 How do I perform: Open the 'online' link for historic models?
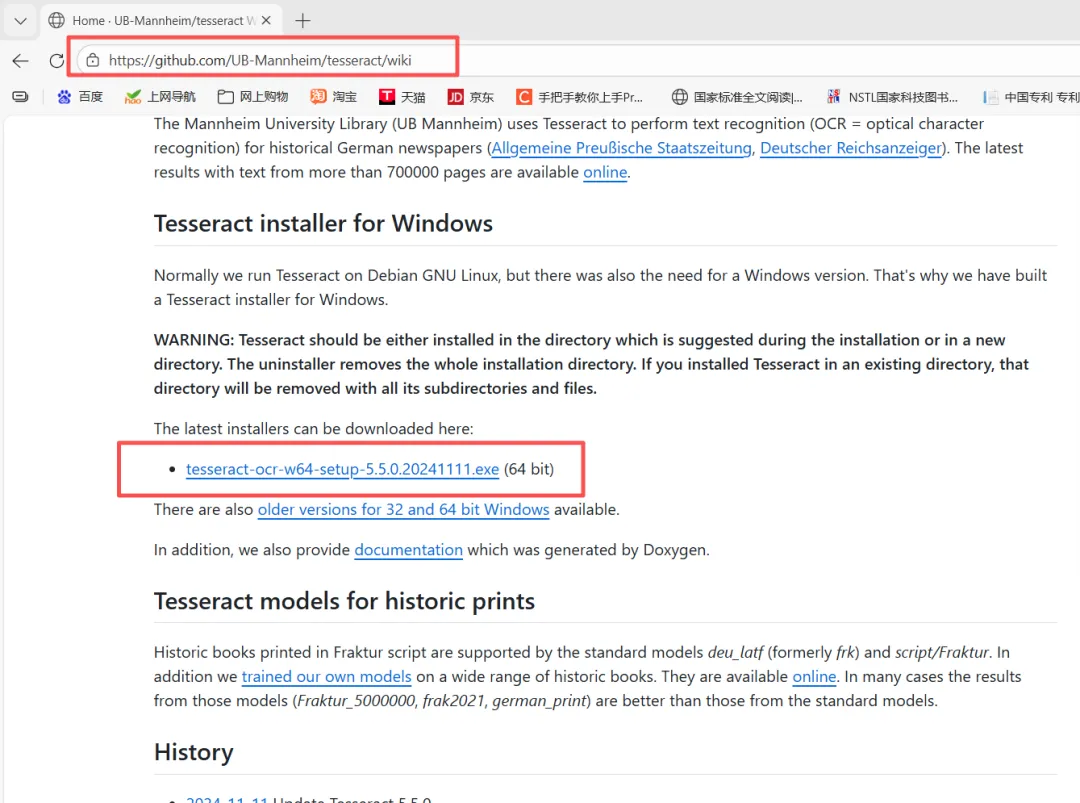pos(814,677)
